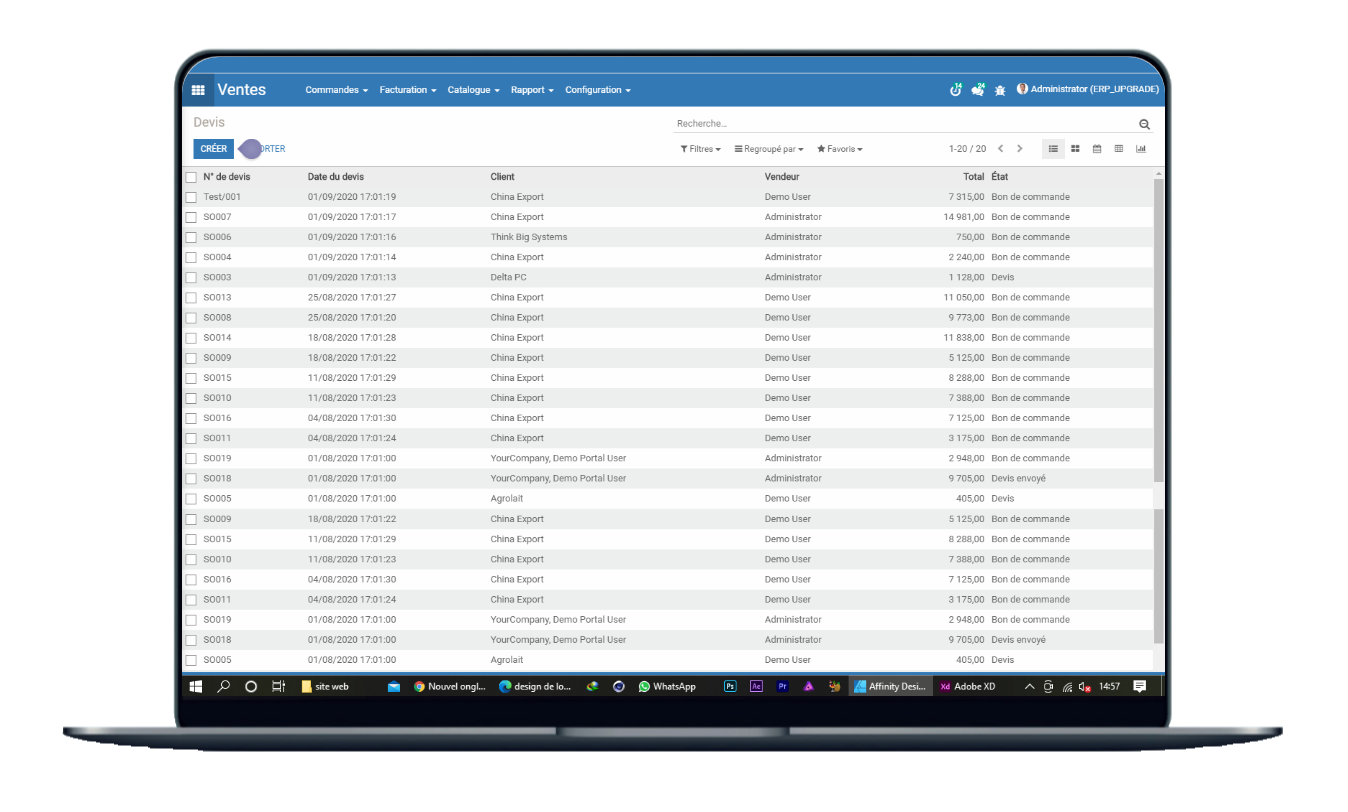Check the box for Test/001 row
The image size is (1348, 812).
point(191,197)
